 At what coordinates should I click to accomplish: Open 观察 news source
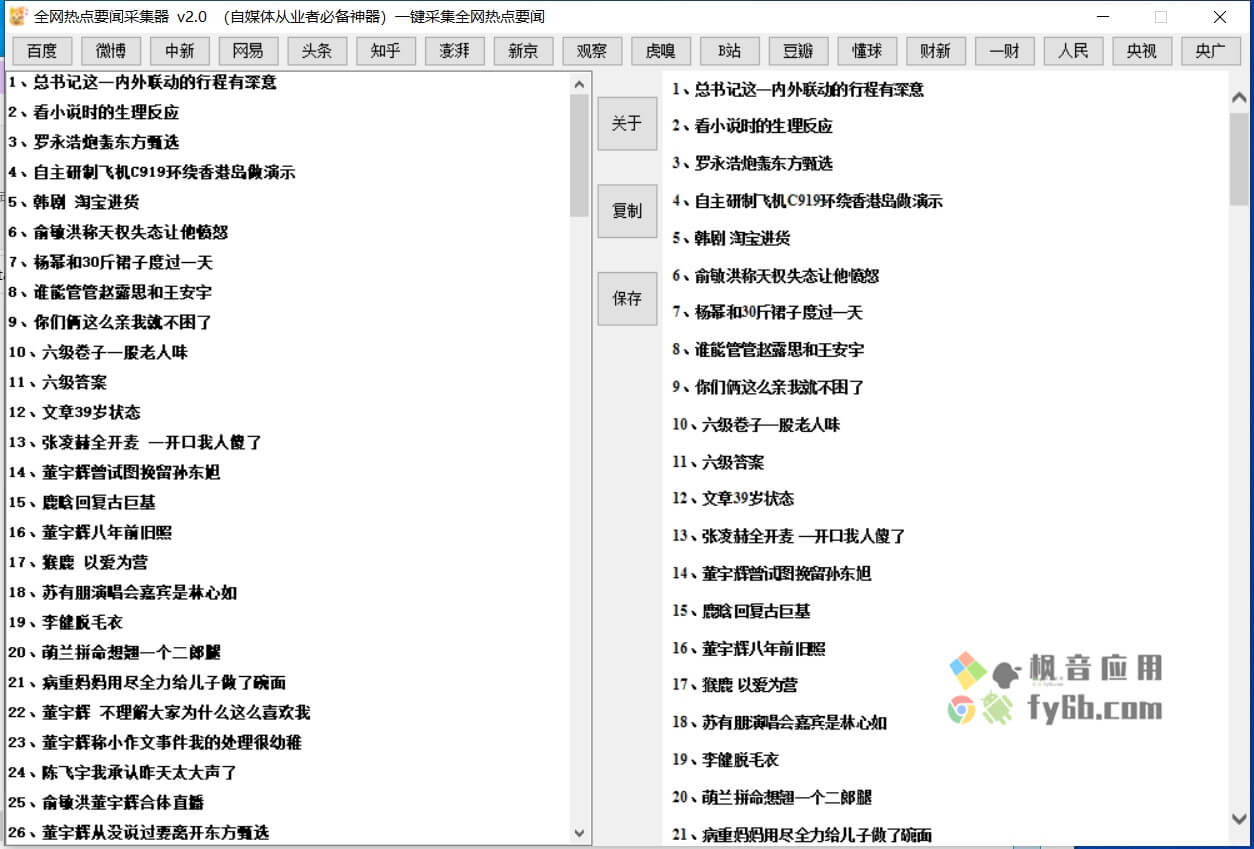[592, 51]
